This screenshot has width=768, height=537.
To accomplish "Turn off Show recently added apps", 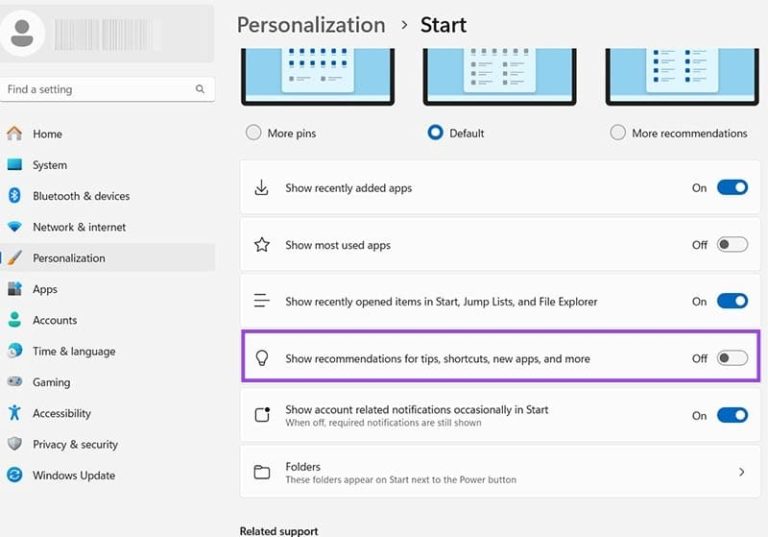I will (x=732, y=187).
